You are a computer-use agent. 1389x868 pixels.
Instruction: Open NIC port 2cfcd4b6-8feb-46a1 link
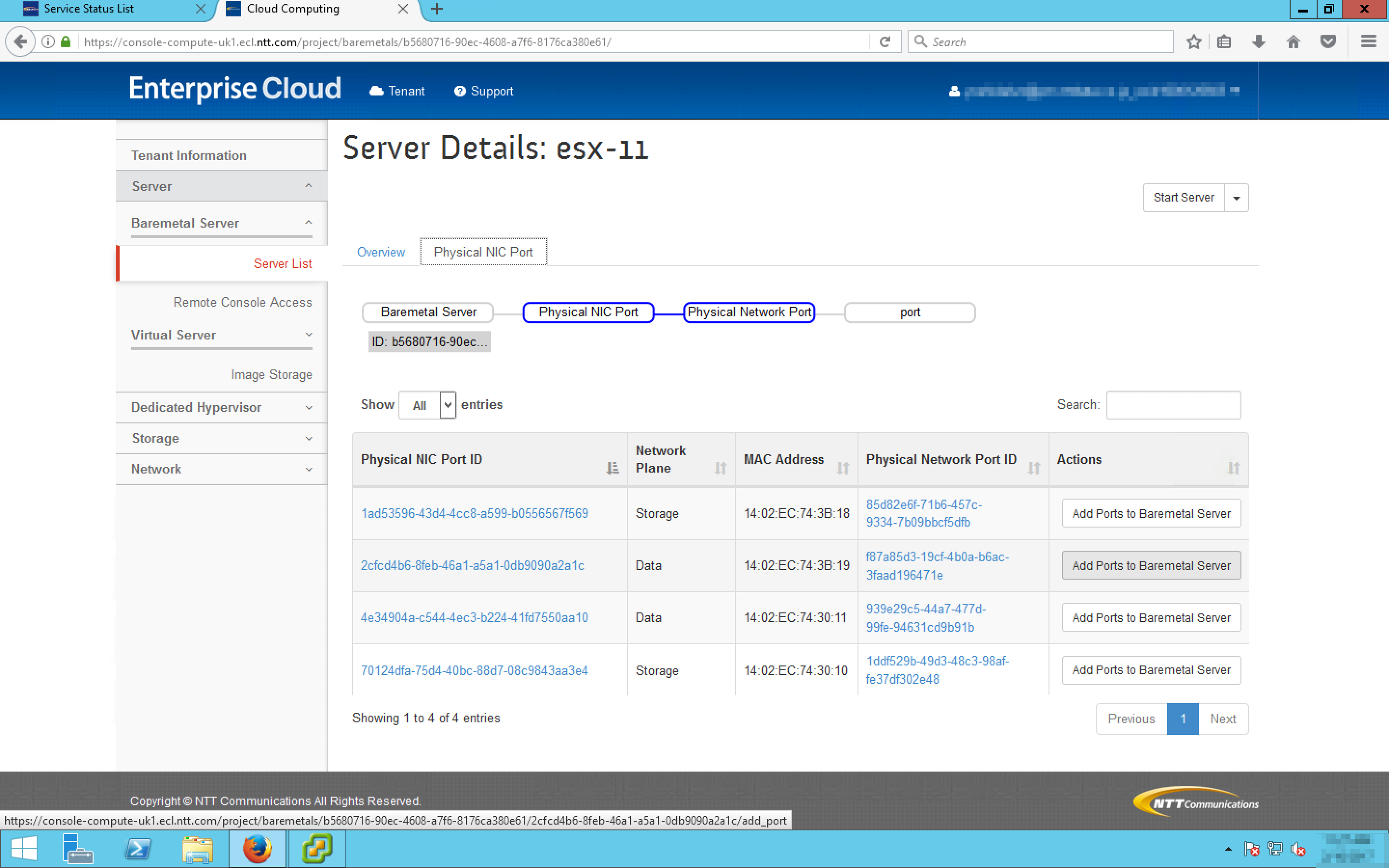click(x=472, y=566)
